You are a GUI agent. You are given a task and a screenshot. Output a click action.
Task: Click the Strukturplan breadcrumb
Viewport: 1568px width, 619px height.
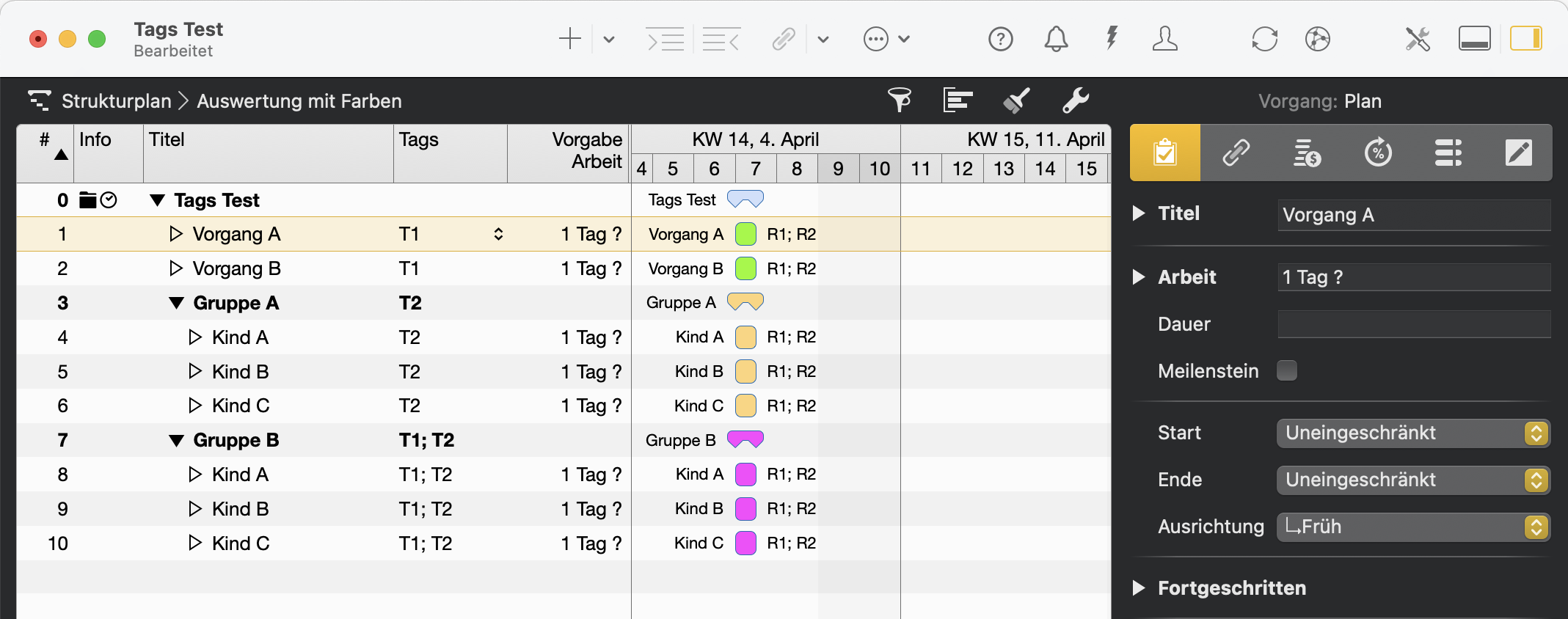(x=116, y=100)
